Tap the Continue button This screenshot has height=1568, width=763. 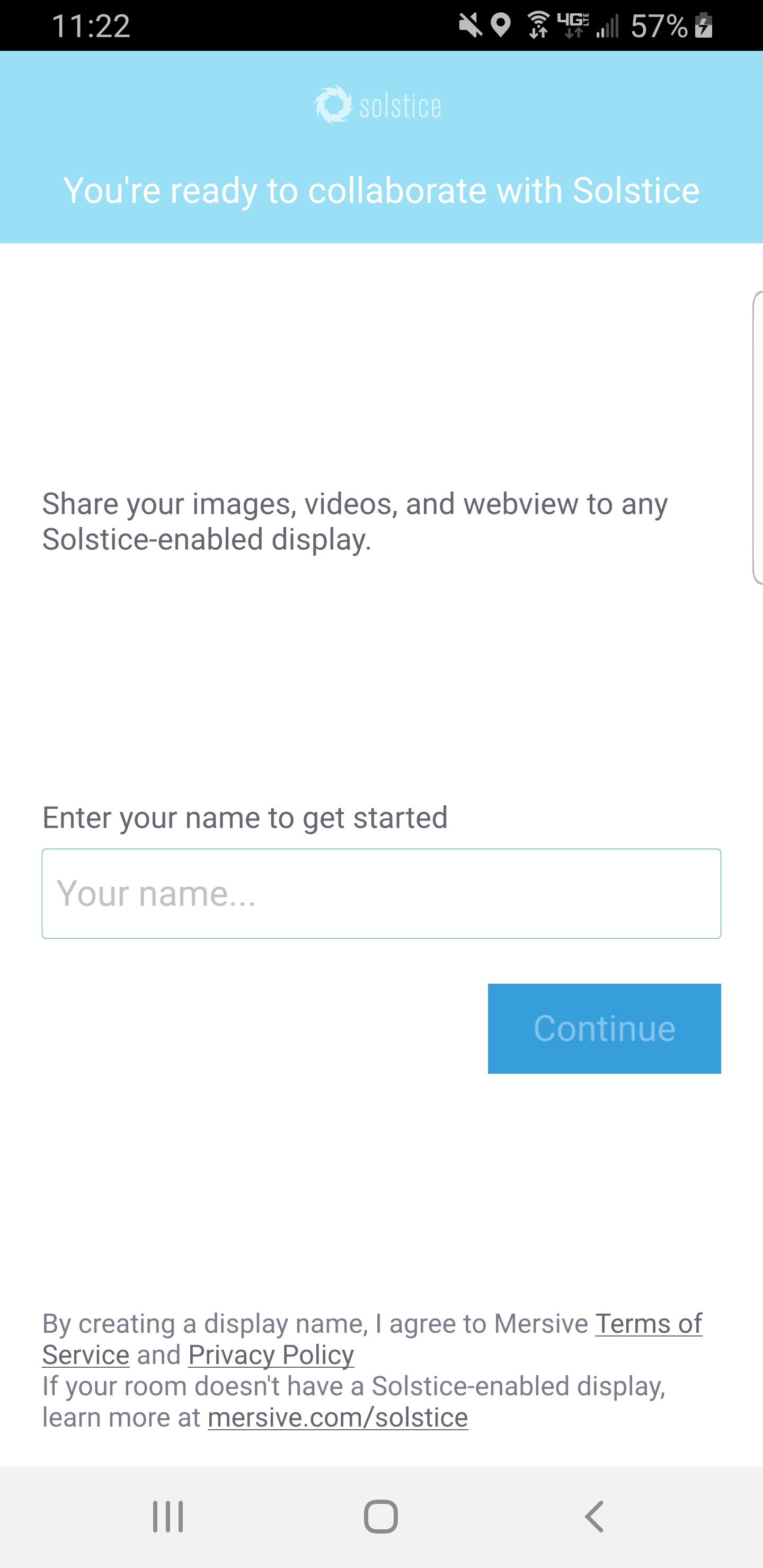[x=604, y=1029]
